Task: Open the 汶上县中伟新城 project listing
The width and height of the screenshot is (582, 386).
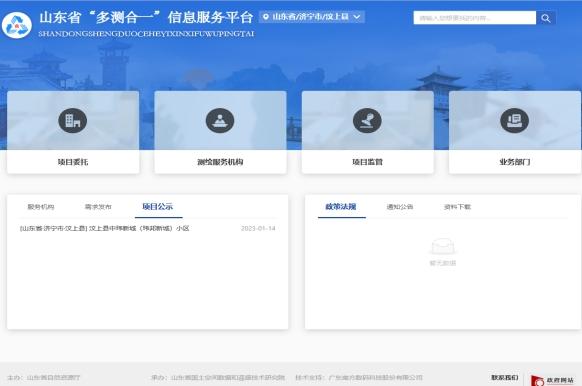Action: coord(105,228)
